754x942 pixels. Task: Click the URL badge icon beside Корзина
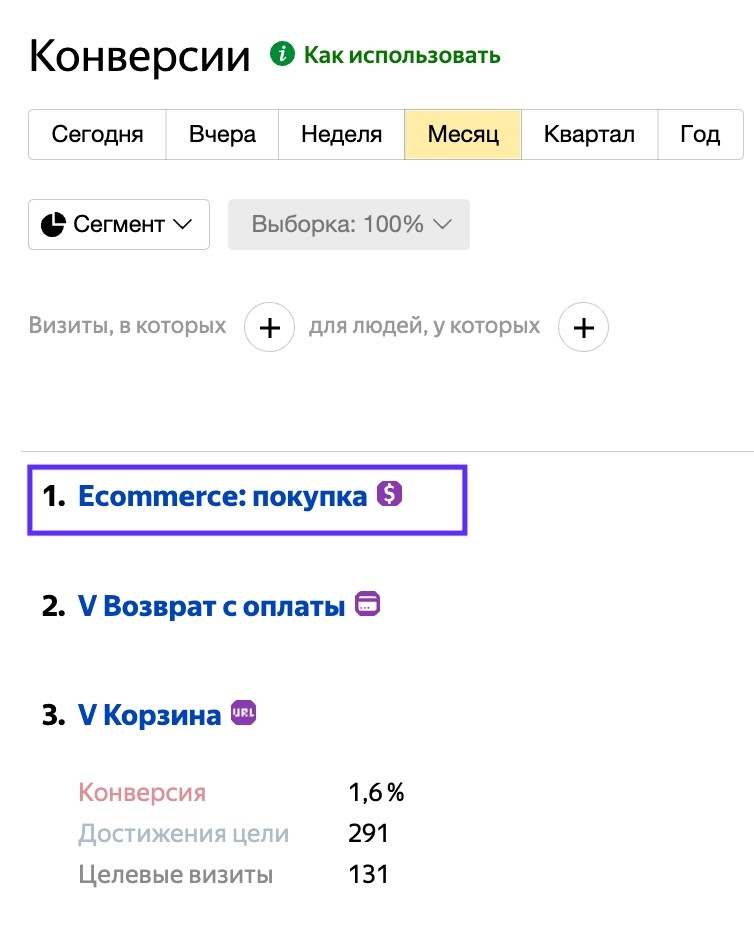[x=244, y=713]
